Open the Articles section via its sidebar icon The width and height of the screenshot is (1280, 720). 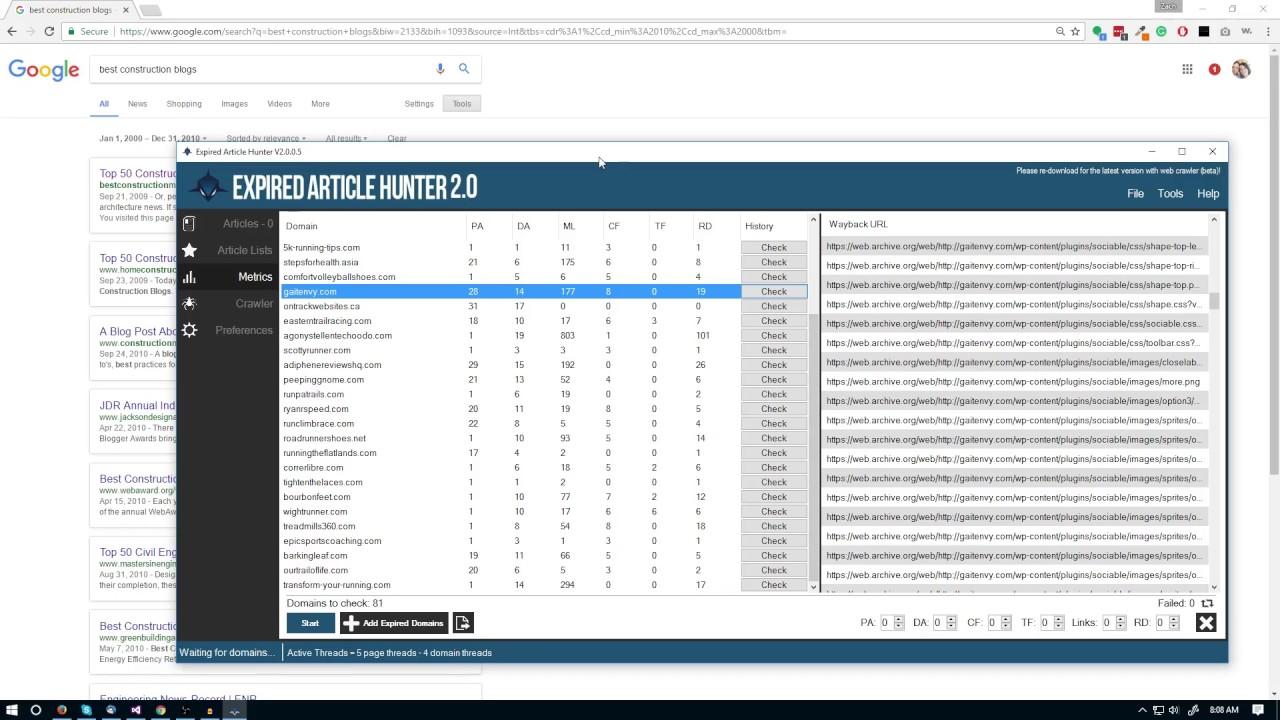click(x=189, y=224)
